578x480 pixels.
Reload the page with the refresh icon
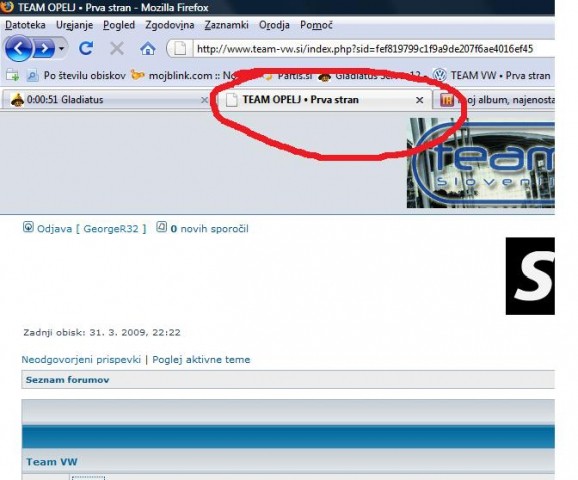pos(86,48)
